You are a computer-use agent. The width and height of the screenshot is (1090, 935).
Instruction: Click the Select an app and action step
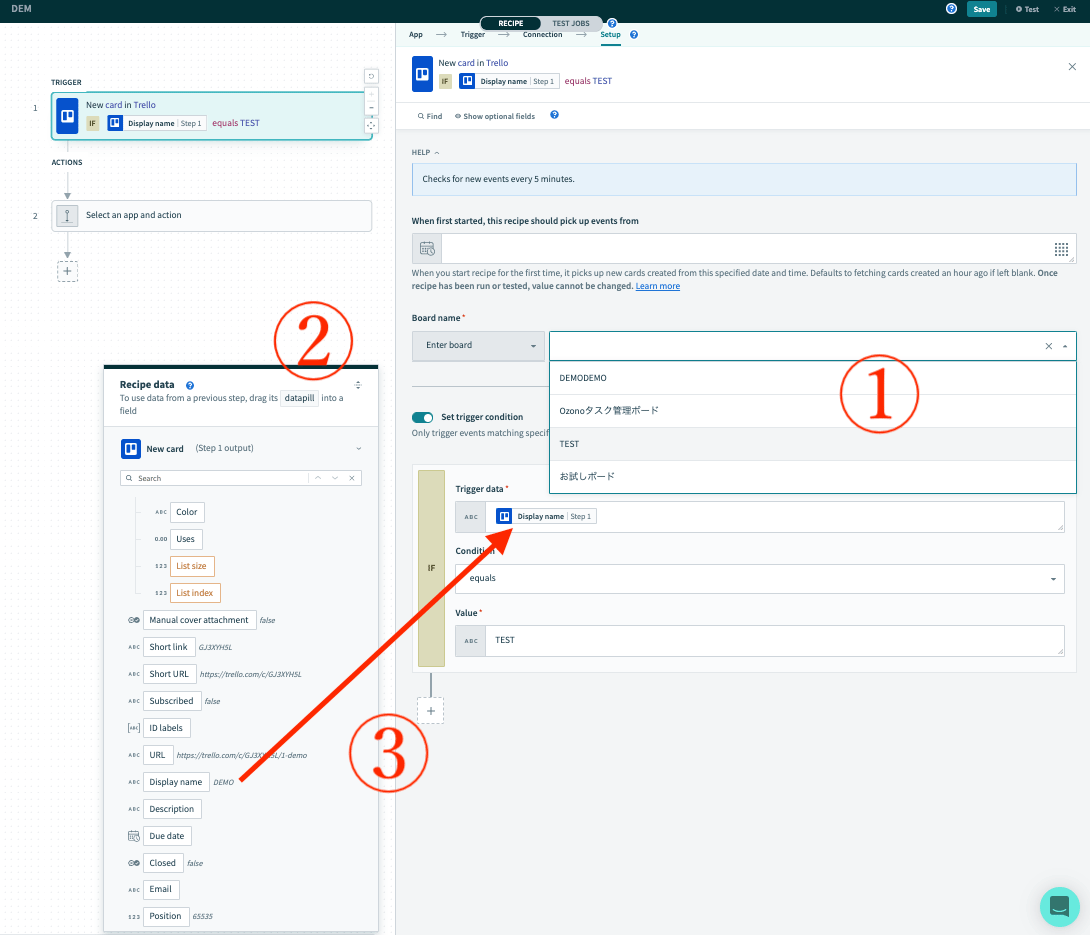[211, 216]
